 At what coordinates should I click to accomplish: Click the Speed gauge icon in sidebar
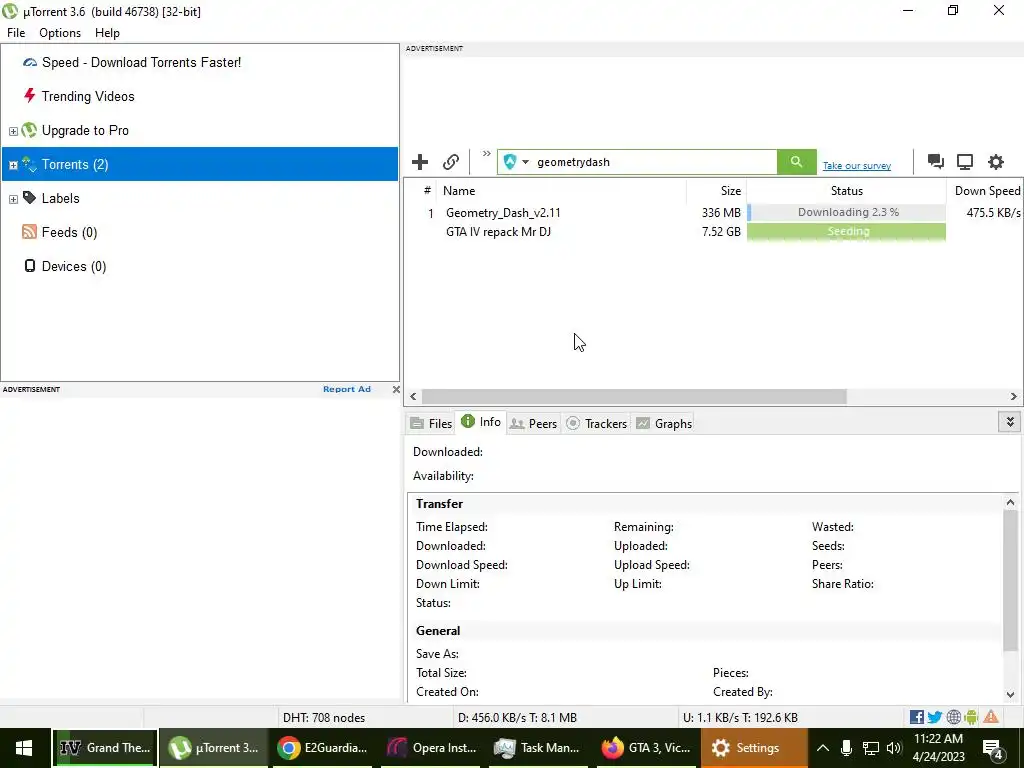pos(29,63)
